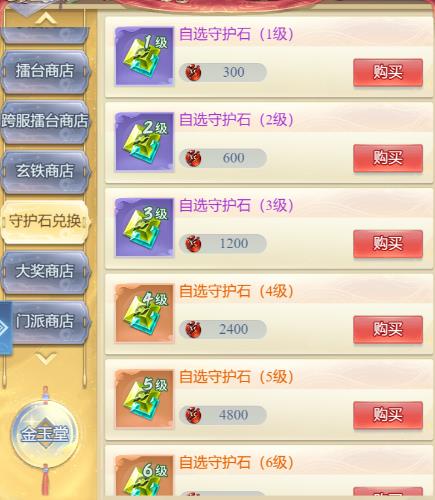Click 购买 for the 600 price item
This screenshot has height=500, width=435.
388,158
